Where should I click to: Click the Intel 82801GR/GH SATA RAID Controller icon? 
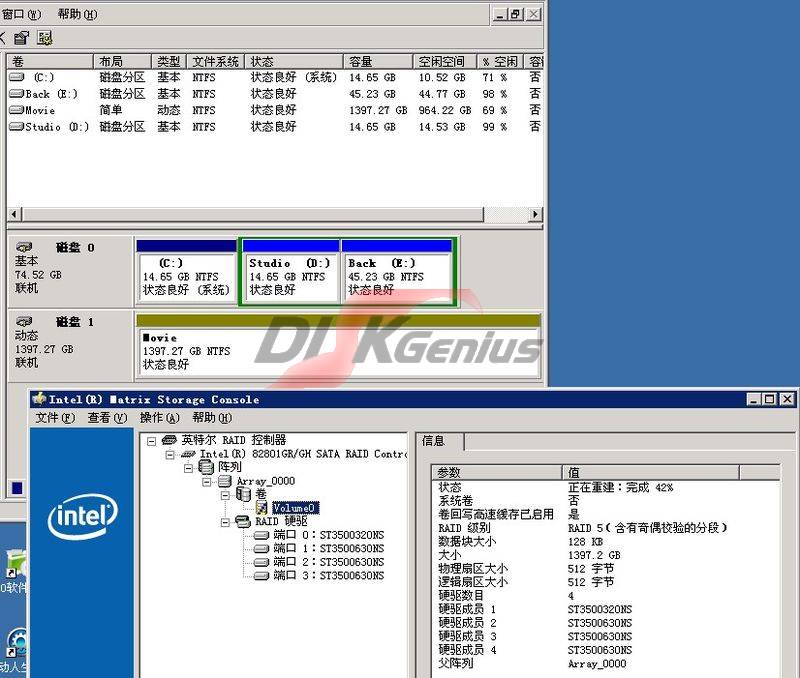(x=188, y=454)
